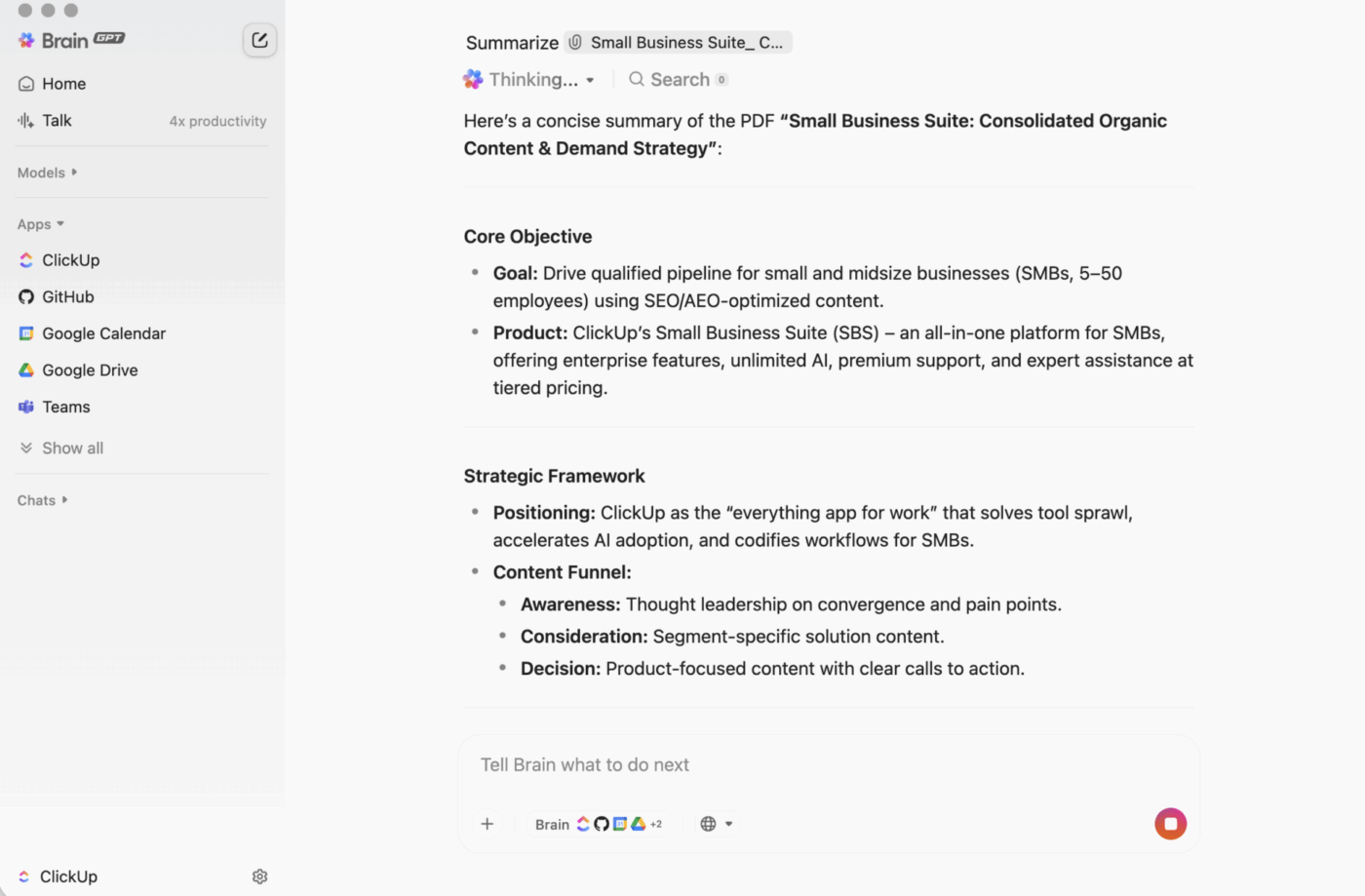Switch to Home in the sidebar
The width and height of the screenshot is (1365, 896).
[62, 84]
